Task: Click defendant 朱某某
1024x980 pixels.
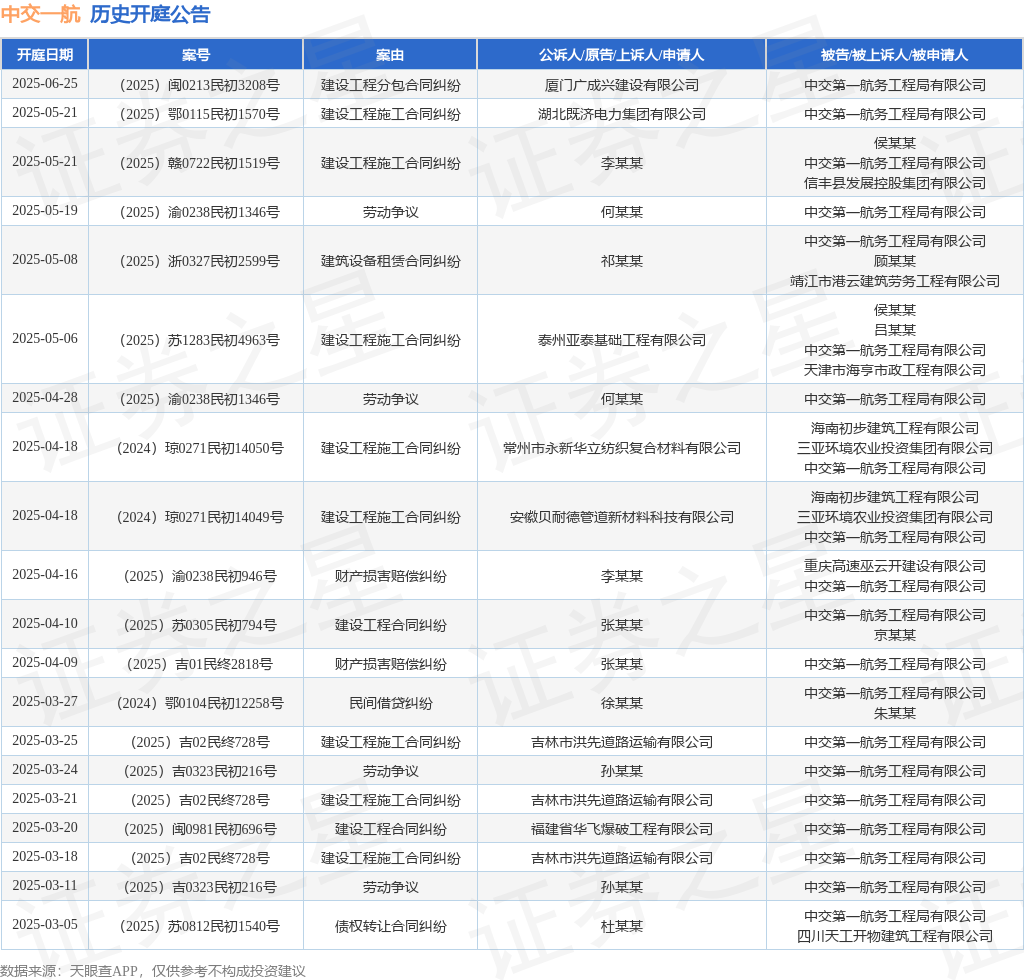Action: (x=895, y=714)
